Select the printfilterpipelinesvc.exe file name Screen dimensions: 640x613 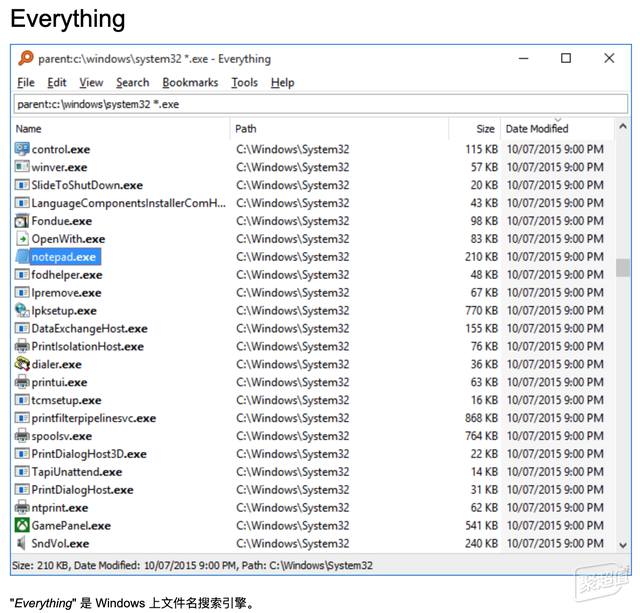click(x=94, y=418)
